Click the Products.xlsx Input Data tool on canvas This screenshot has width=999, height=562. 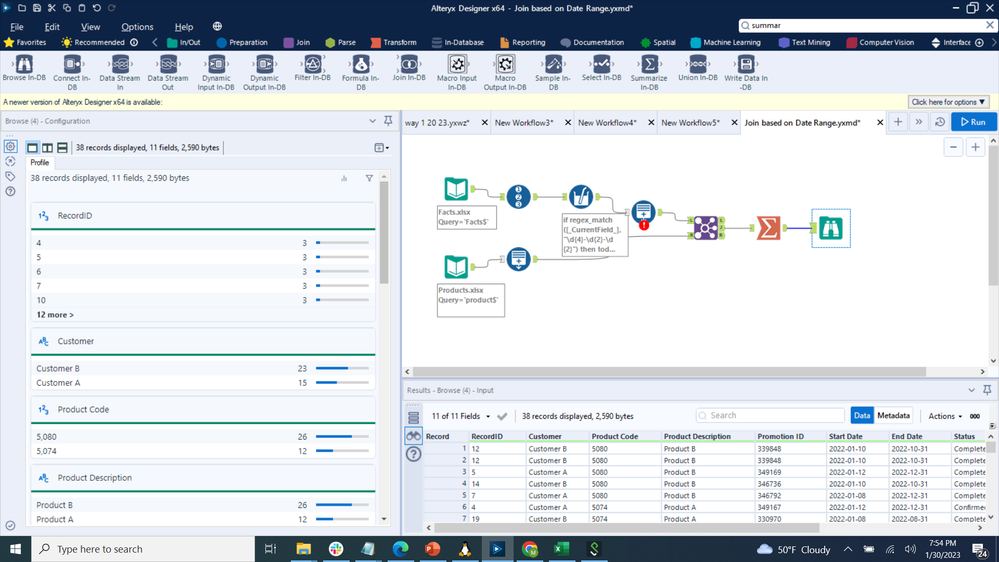456,267
